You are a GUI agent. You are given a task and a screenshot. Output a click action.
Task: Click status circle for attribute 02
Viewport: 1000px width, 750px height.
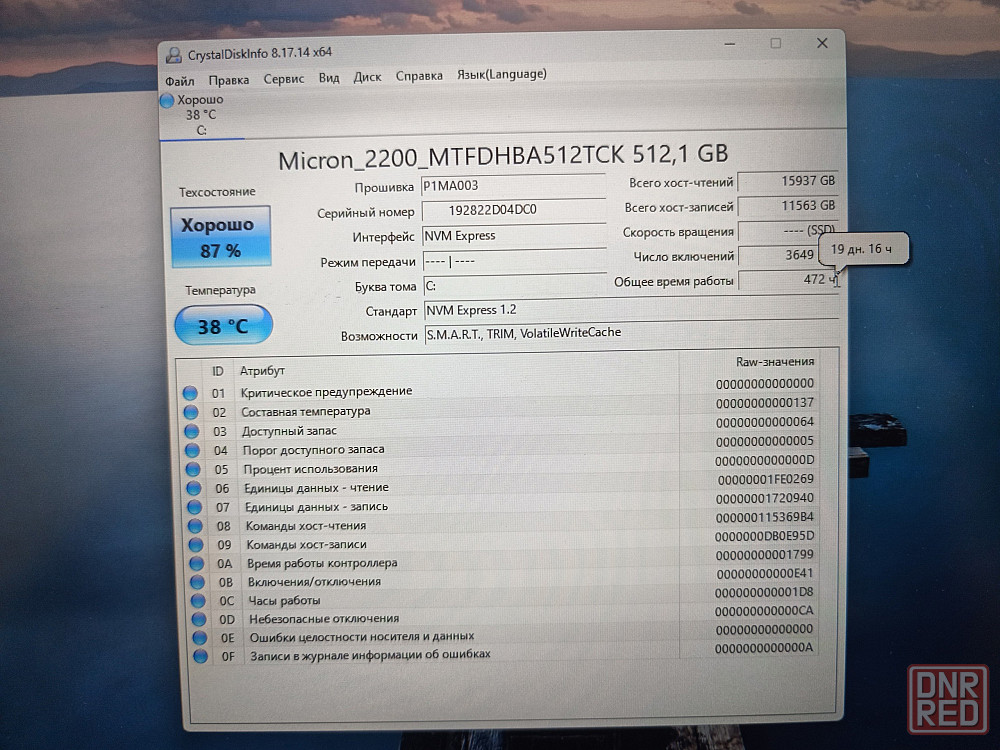tap(191, 412)
